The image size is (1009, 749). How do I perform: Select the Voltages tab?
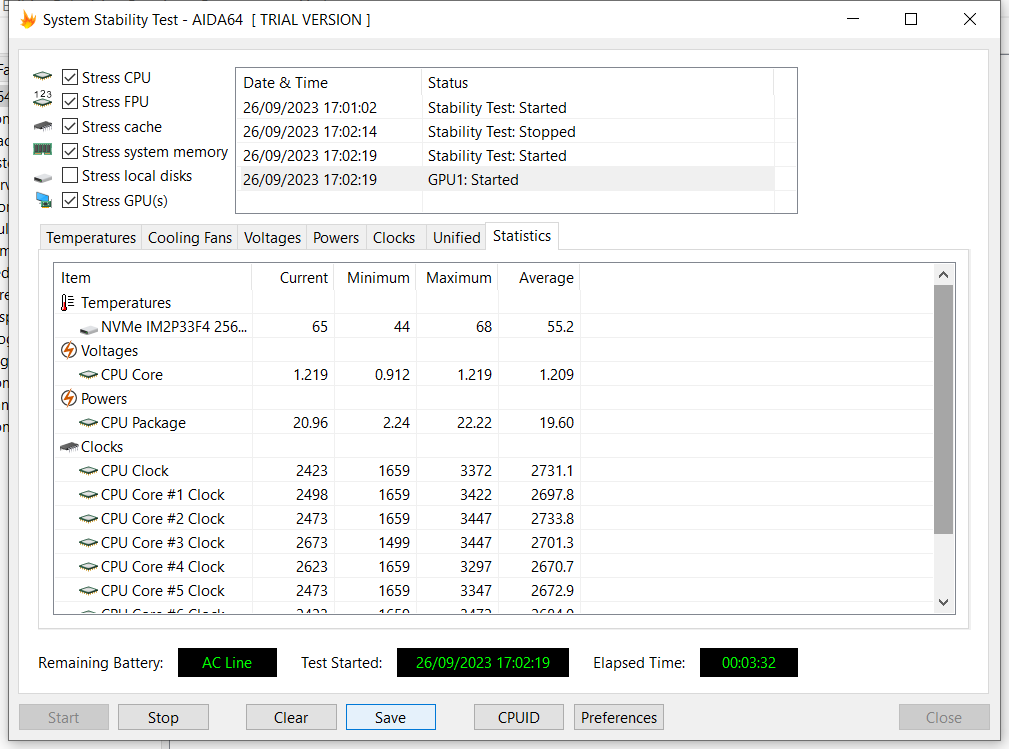272,237
